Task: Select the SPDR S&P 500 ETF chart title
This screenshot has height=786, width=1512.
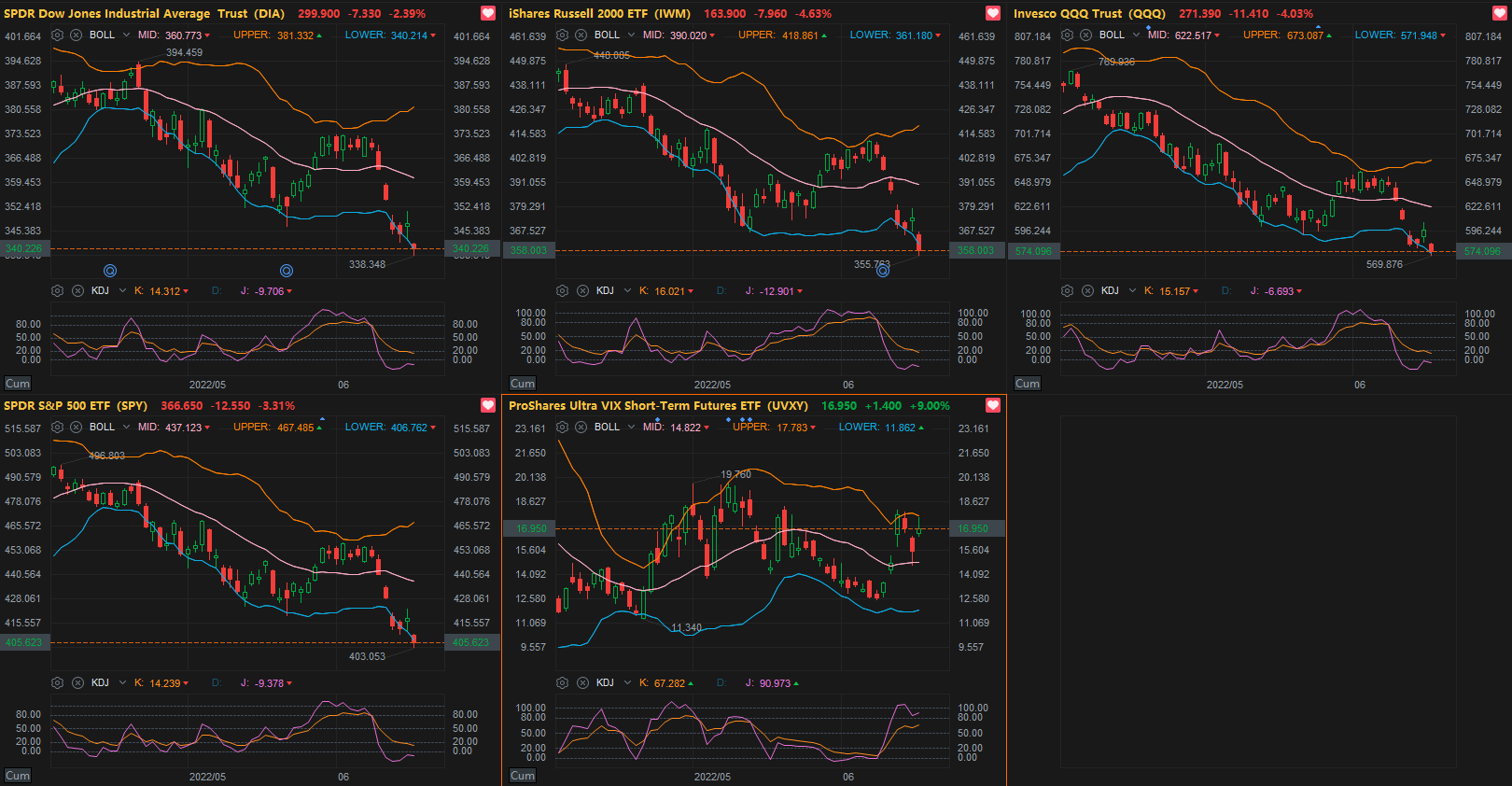Action: [76, 405]
